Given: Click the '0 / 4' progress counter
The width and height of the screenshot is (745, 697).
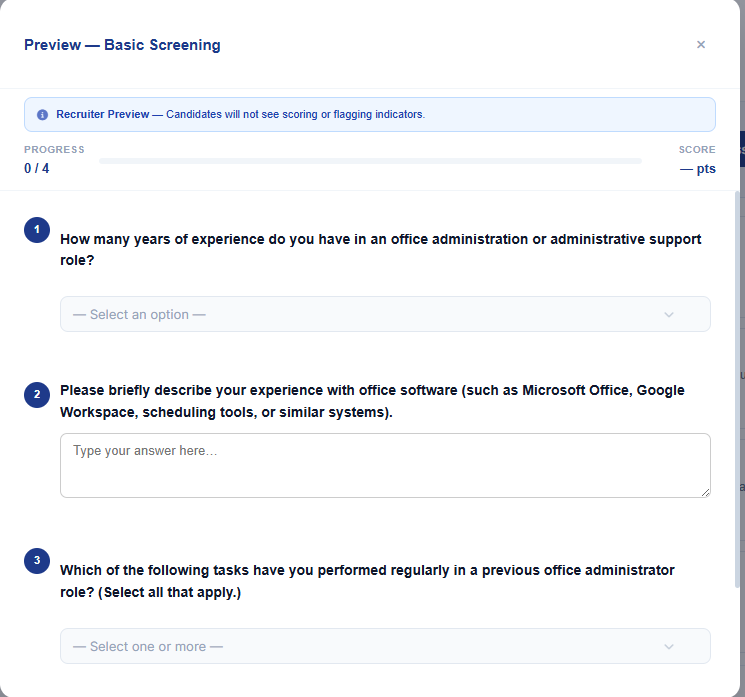Looking at the screenshot, I should pyautogui.click(x=37, y=169).
